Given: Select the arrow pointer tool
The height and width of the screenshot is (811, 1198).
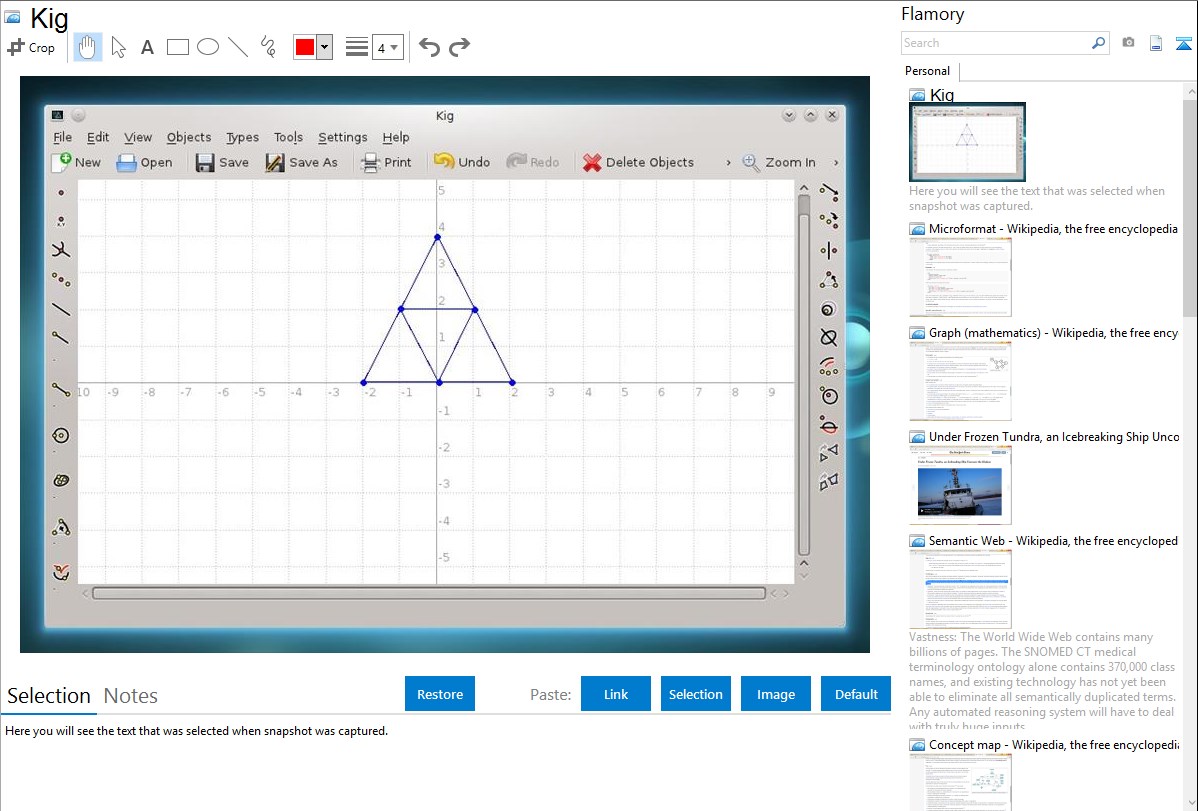Looking at the screenshot, I should (118, 47).
